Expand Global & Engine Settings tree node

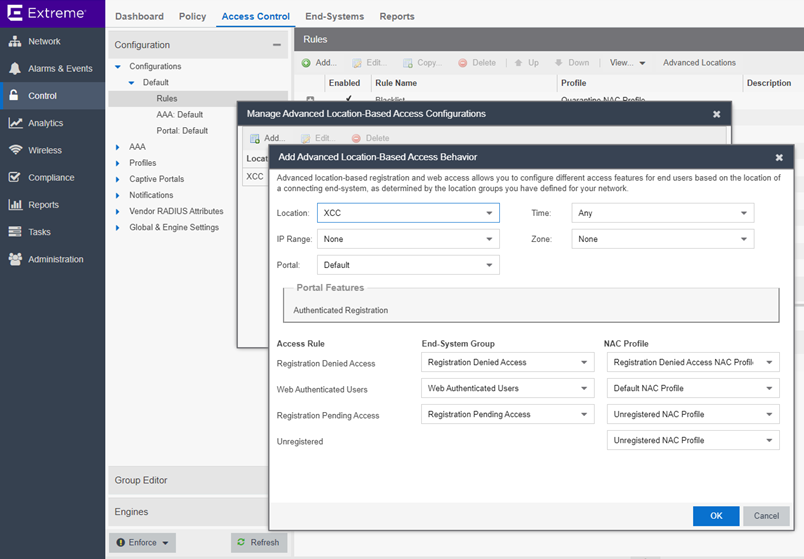point(117,227)
